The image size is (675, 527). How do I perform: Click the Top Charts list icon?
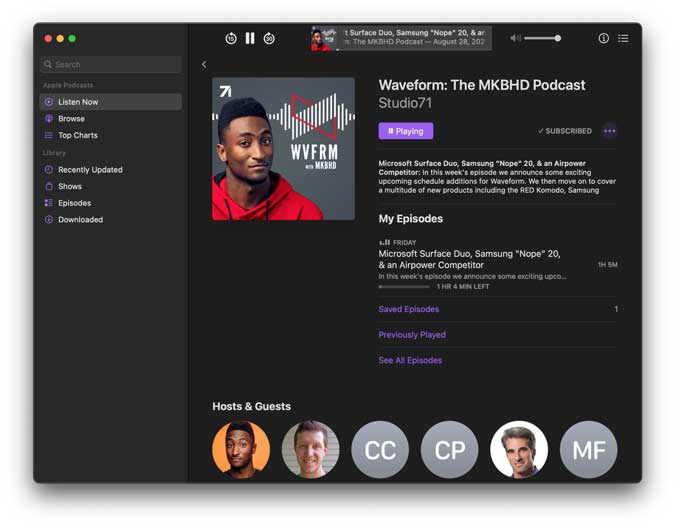point(49,135)
